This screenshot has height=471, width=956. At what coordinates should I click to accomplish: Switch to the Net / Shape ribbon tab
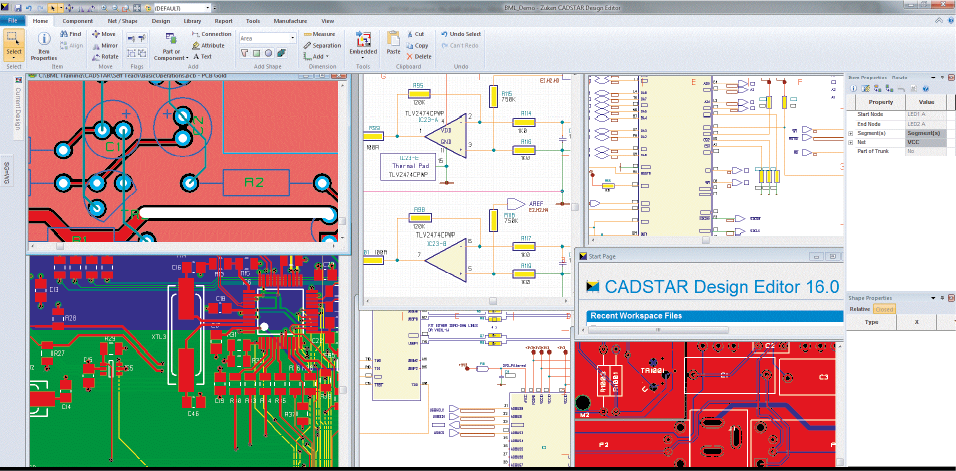coord(123,20)
